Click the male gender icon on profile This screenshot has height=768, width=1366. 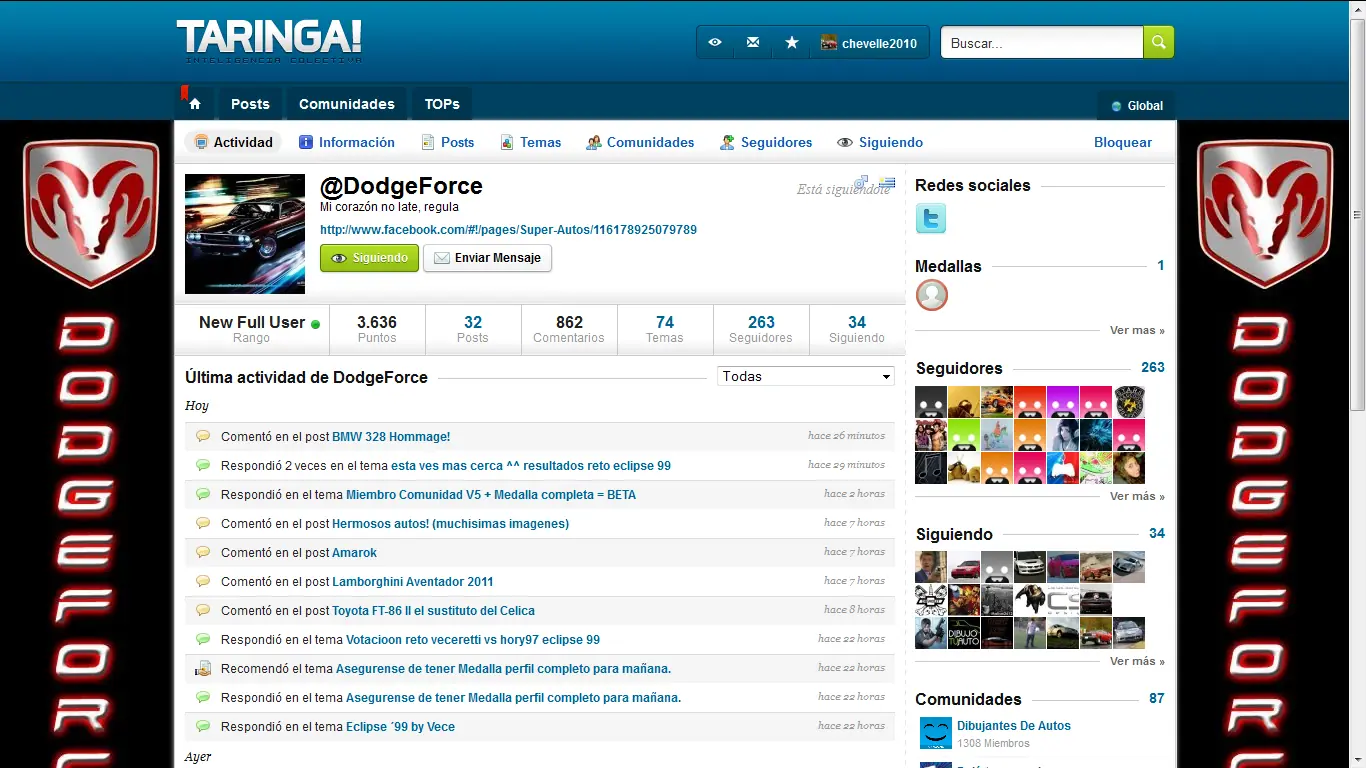click(861, 182)
